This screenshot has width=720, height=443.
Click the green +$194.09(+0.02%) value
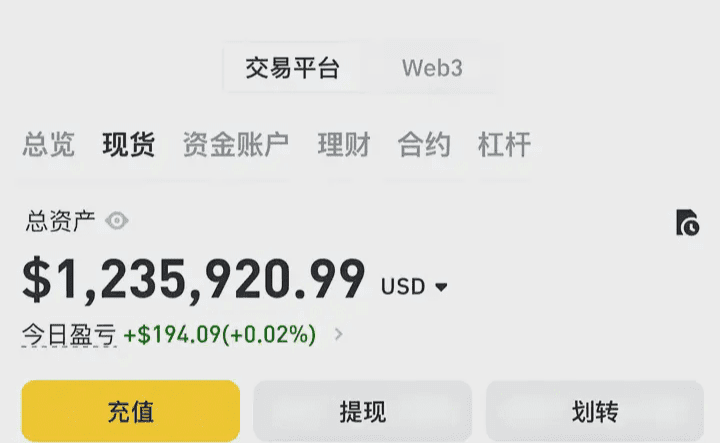click(x=220, y=334)
